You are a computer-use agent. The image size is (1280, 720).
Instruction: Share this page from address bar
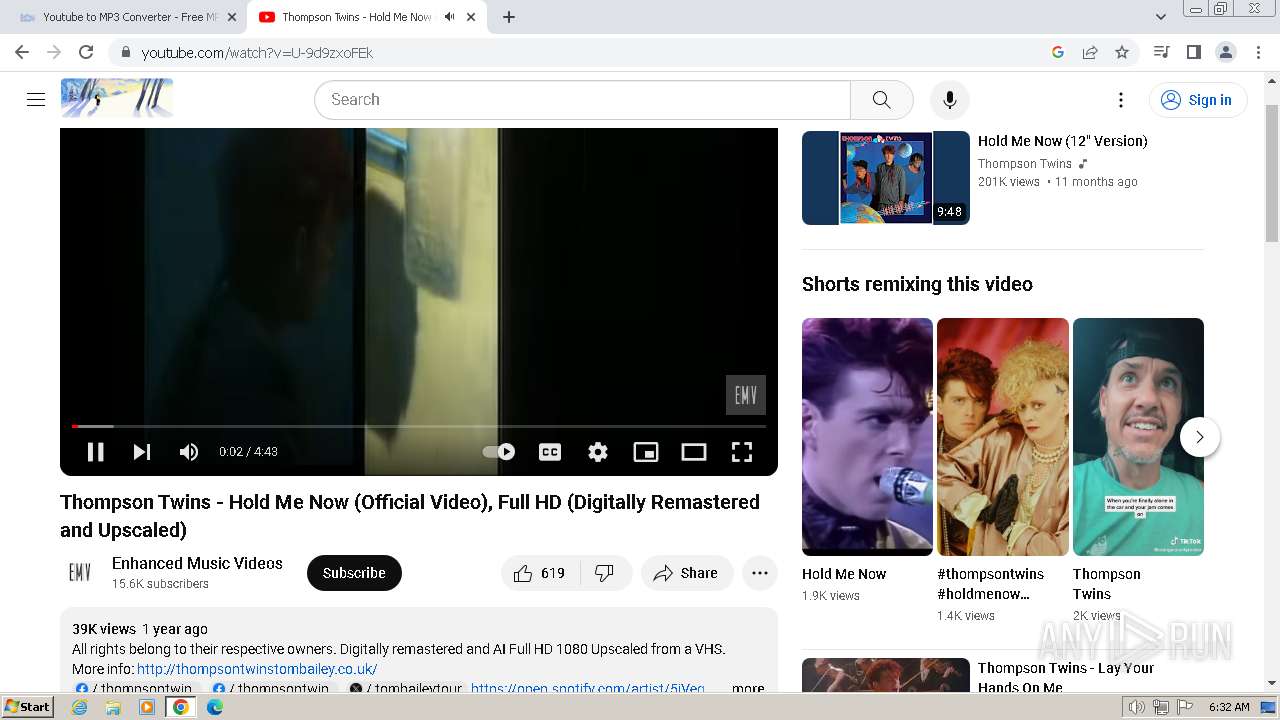pos(1090,52)
